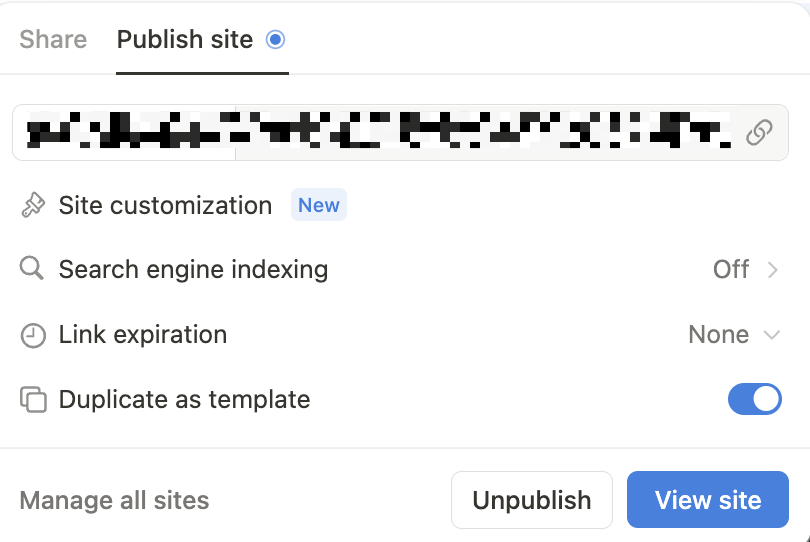Click the Off value for indexing
Viewport: 810px width, 542px height.
tap(731, 269)
